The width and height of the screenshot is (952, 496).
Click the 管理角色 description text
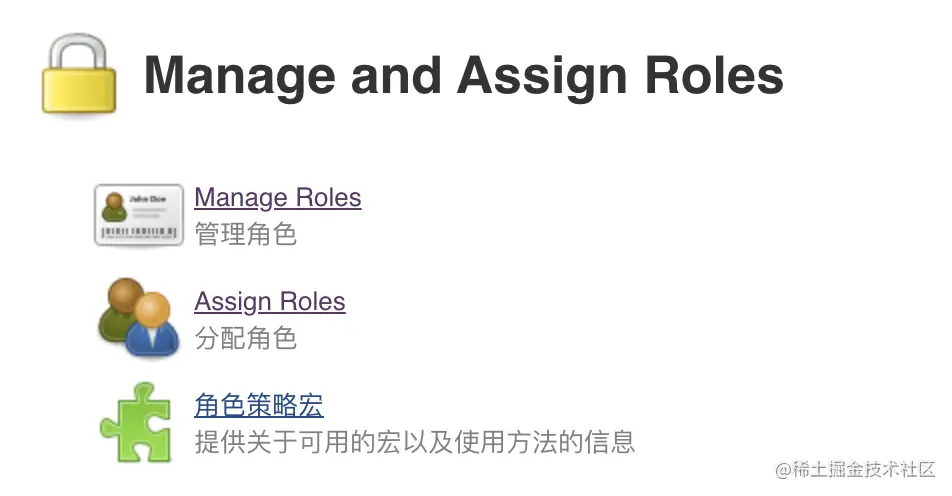246,235
